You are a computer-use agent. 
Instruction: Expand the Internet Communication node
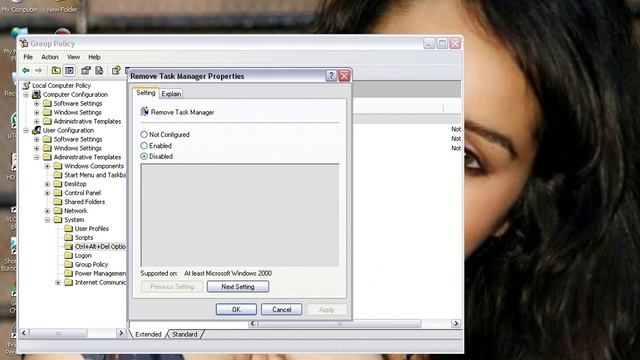point(58,282)
